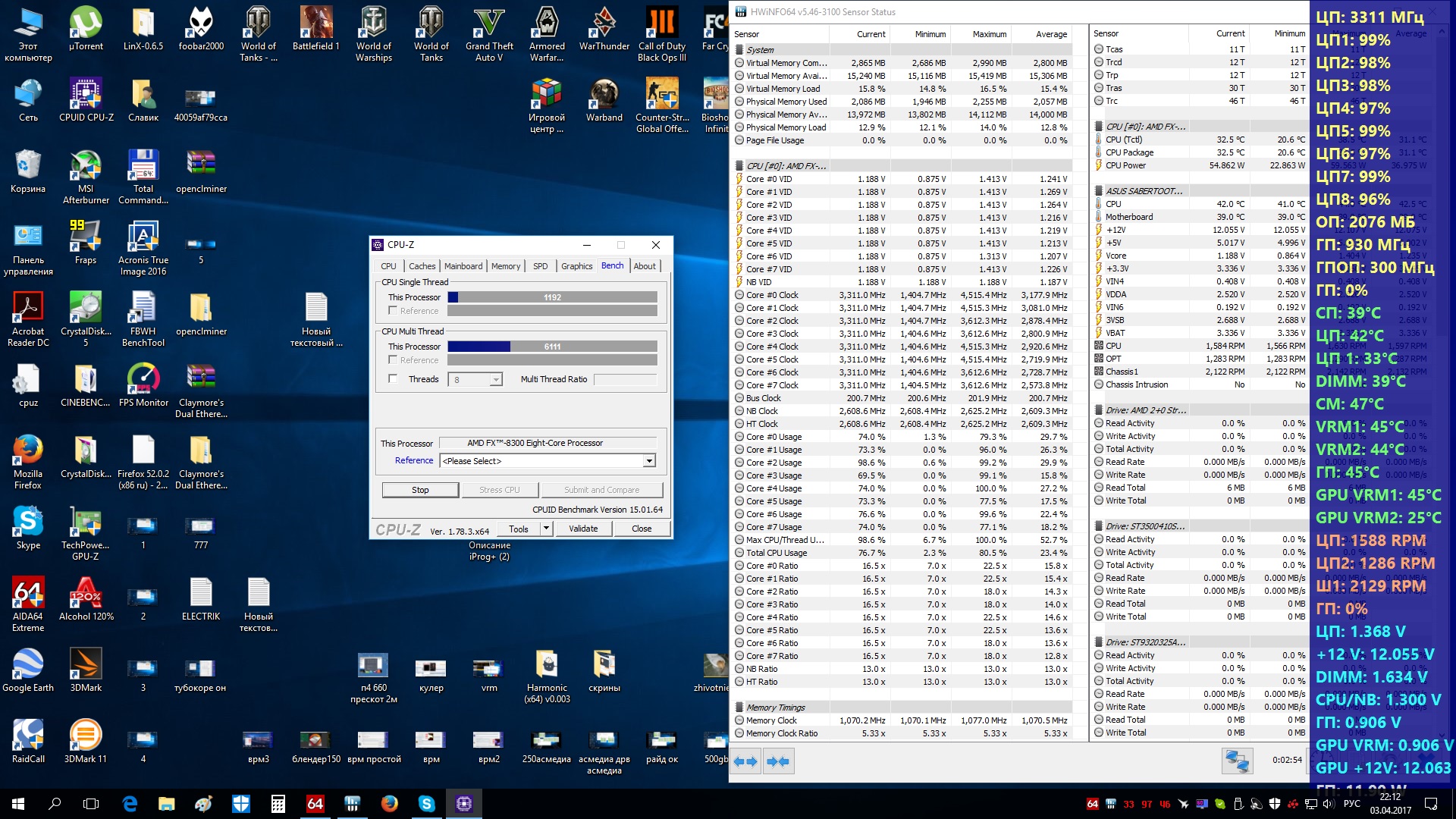Enable Single Thread Reference checkbox
Image resolution: width=1456 pixels, height=819 pixels.
393,311
